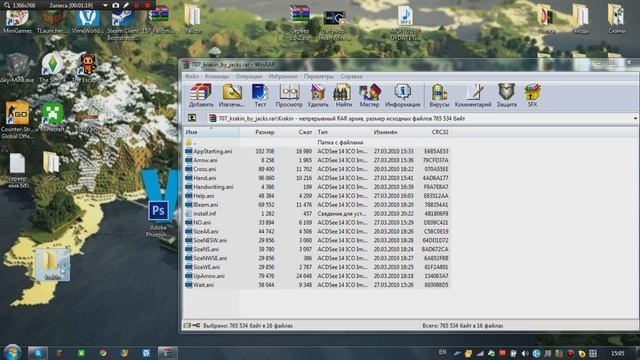The width and height of the screenshot is (640, 360).
Task: Select the Hand.ani file
Action: pyautogui.click(x=316, y=178)
